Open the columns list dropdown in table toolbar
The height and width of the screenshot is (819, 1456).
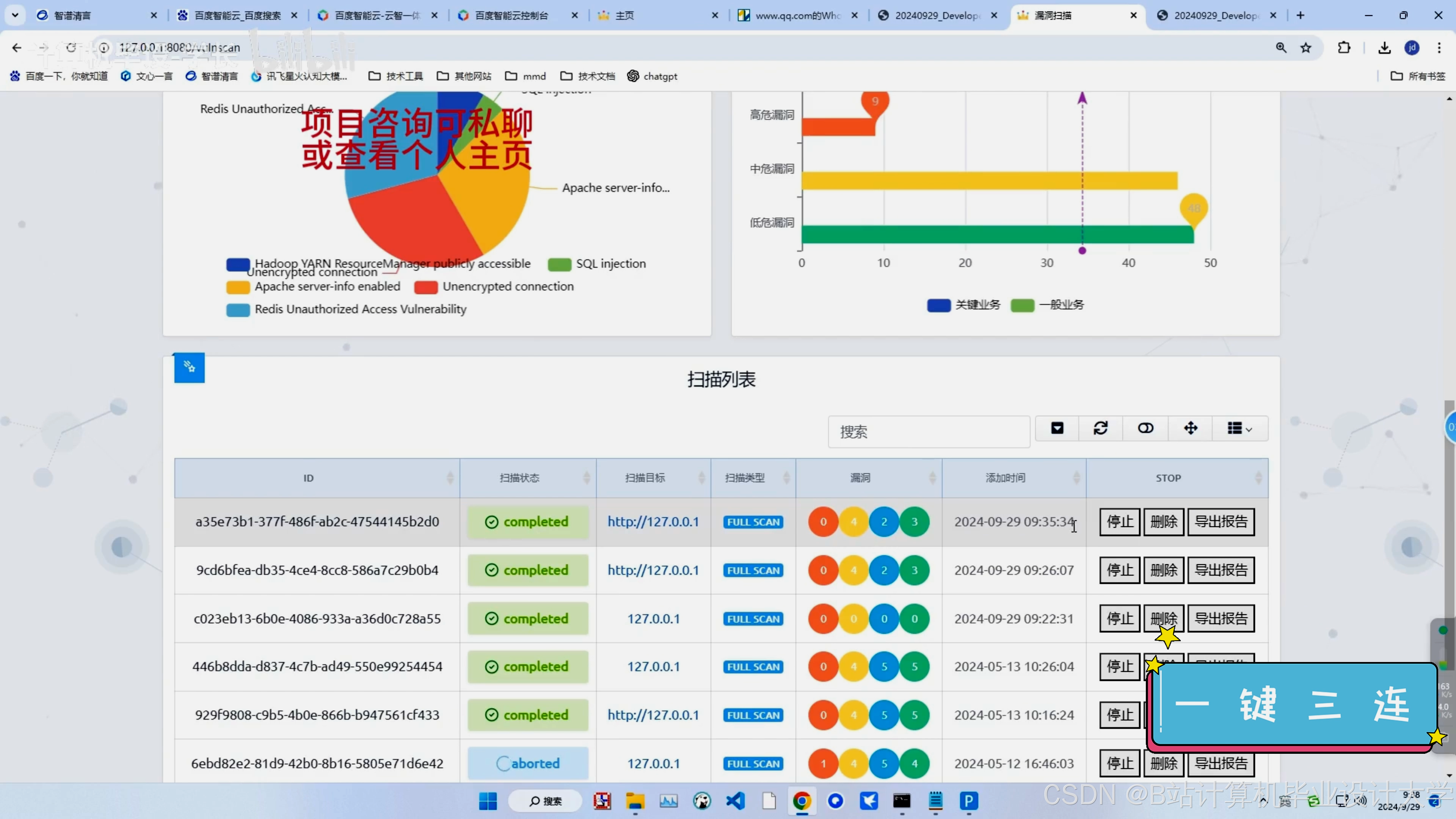tap(1239, 428)
